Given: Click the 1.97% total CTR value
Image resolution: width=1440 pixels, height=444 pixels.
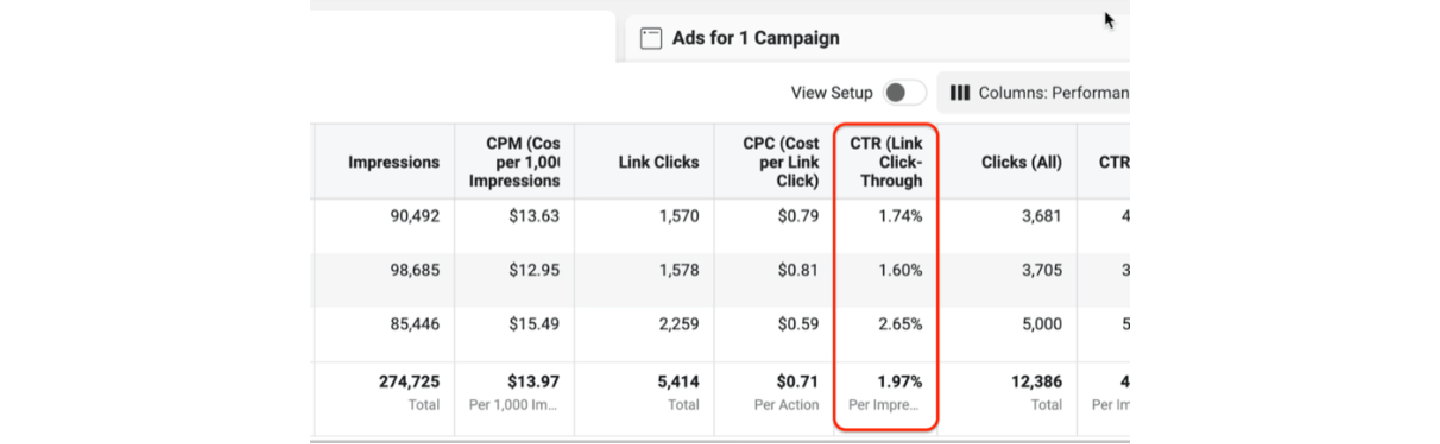Looking at the screenshot, I should pos(900,381).
